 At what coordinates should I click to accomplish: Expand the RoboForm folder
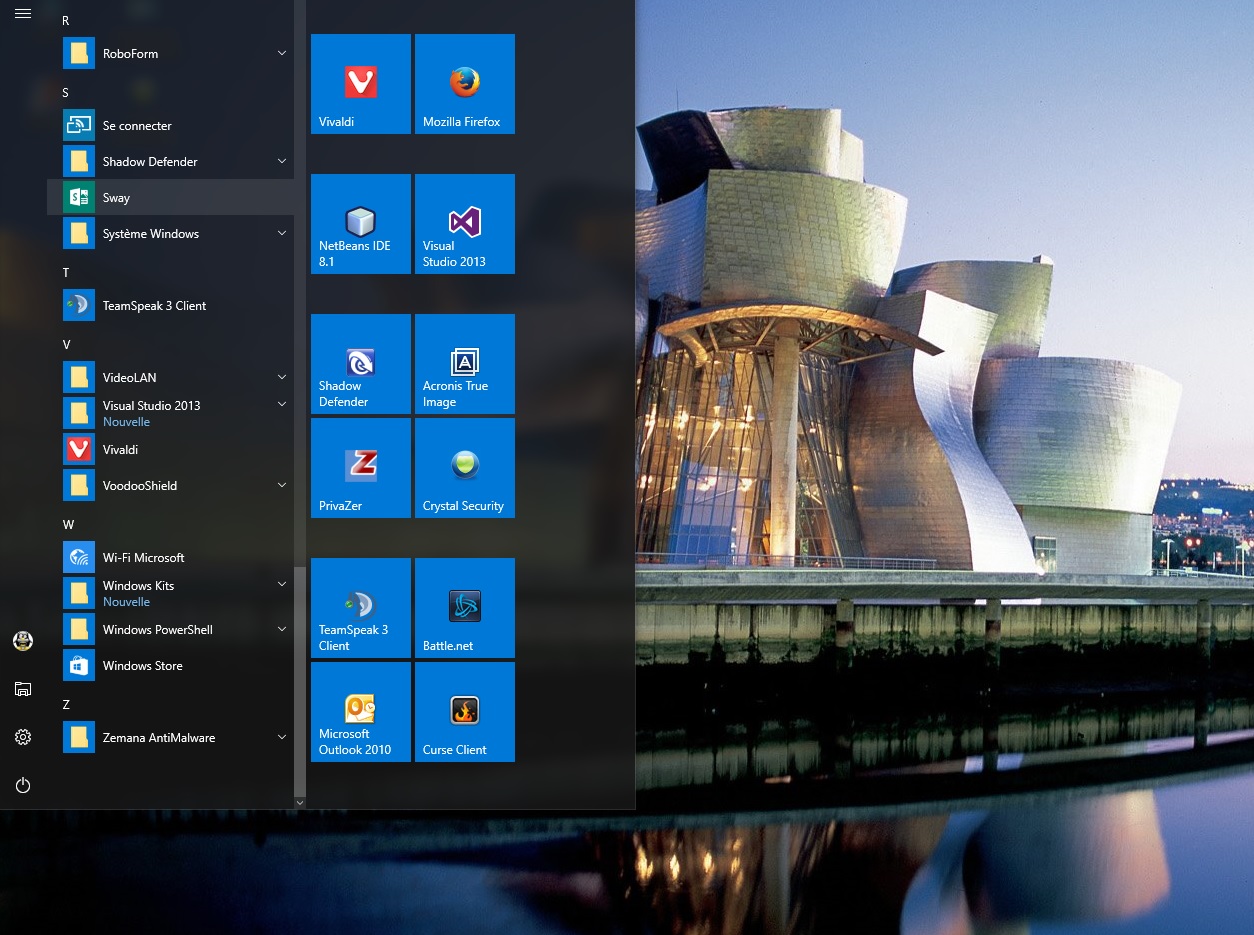point(282,53)
